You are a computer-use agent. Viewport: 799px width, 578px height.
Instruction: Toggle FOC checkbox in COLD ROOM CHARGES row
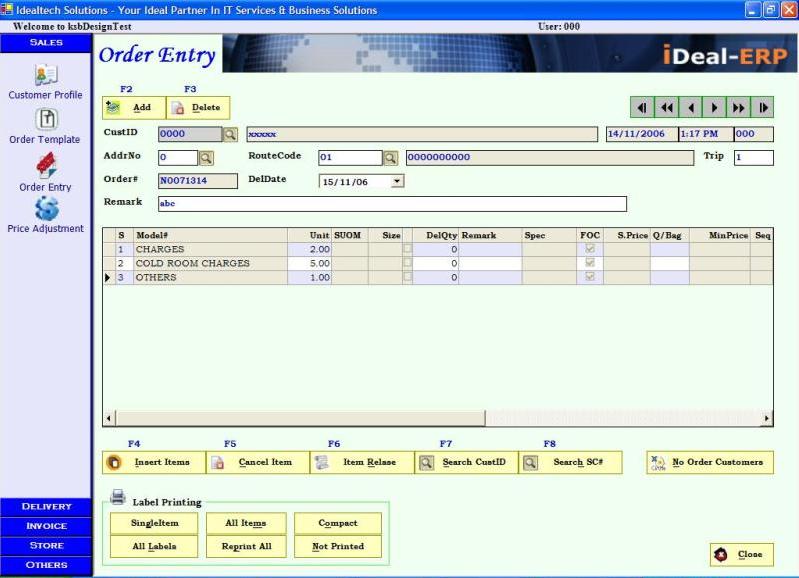point(590,262)
